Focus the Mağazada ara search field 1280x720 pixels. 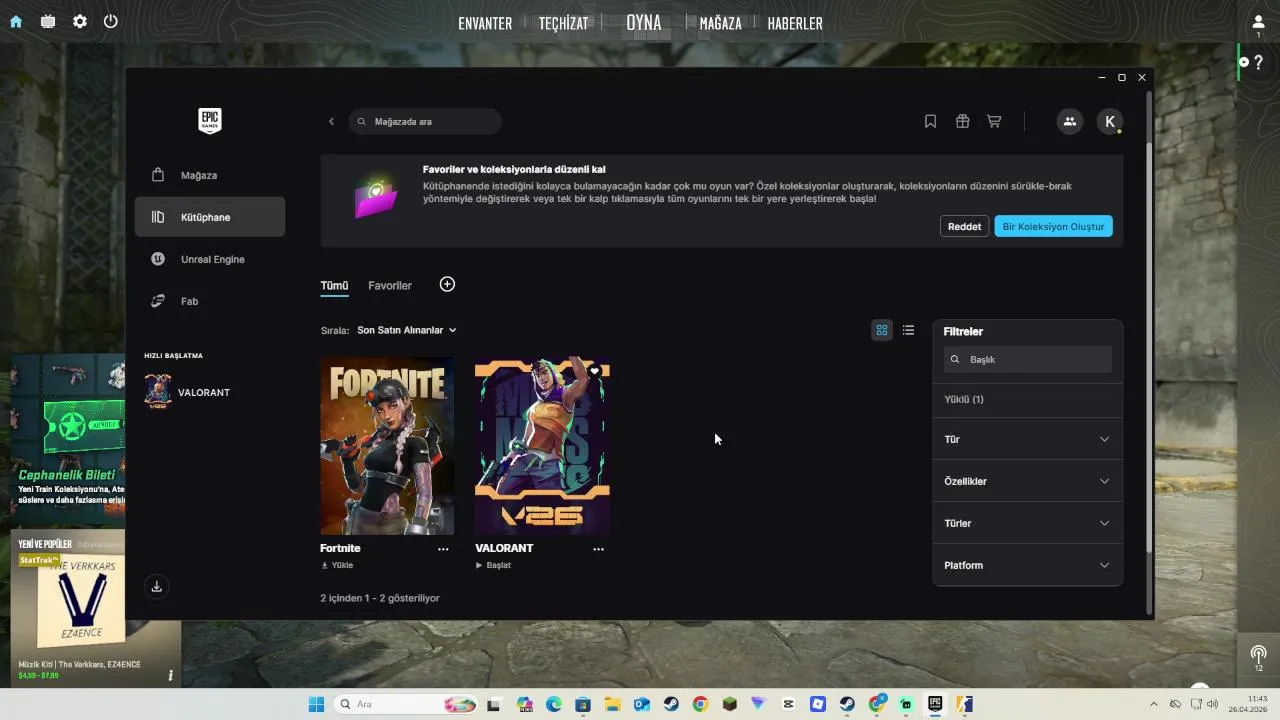pyautogui.click(x=425, y=121)
